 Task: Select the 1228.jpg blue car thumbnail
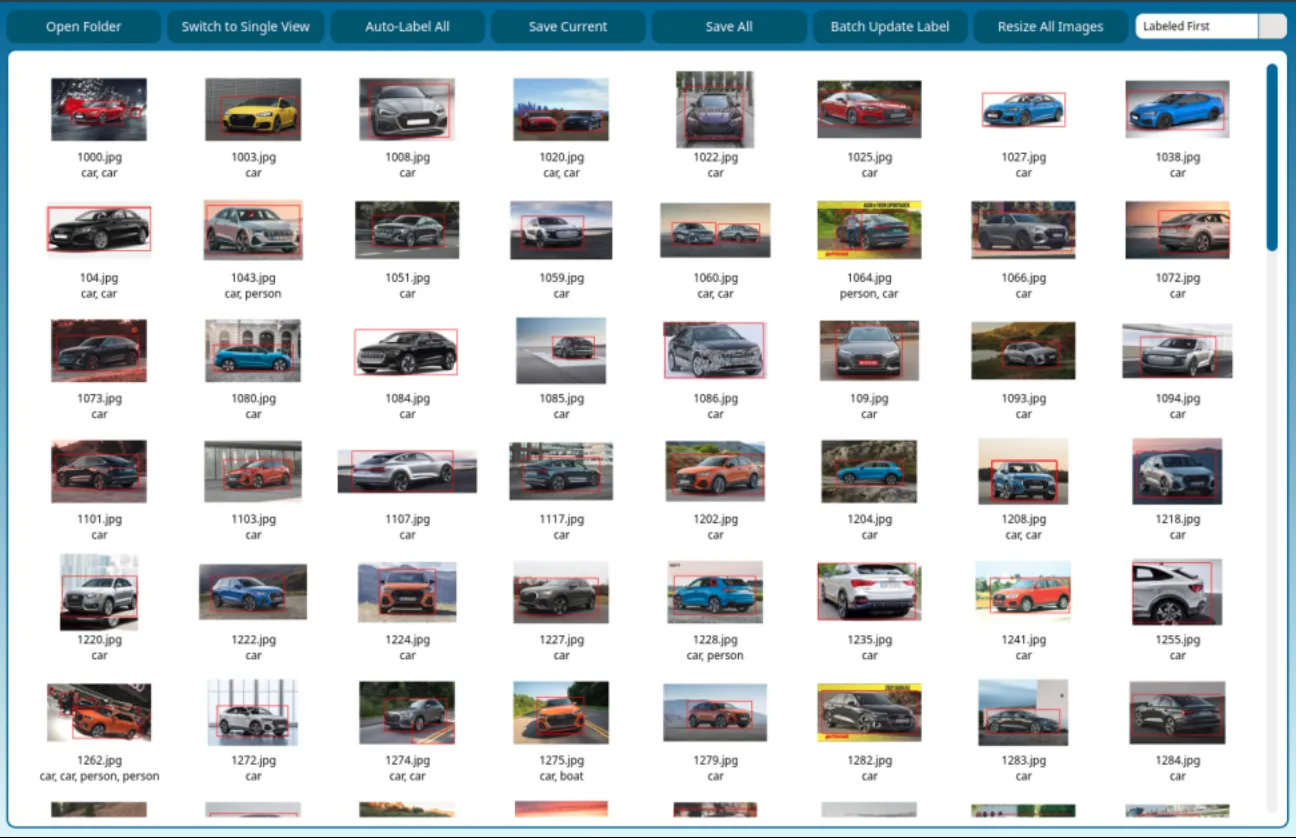point(715,592)
